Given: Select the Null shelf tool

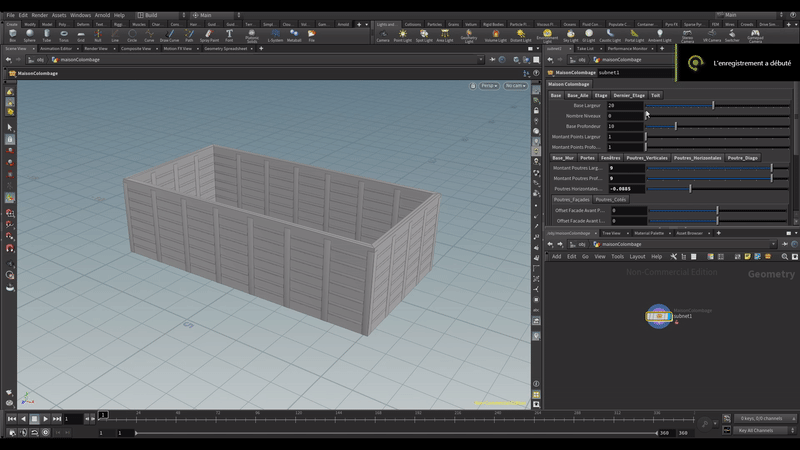Looking at the screenshot, I should pos(98,35).
